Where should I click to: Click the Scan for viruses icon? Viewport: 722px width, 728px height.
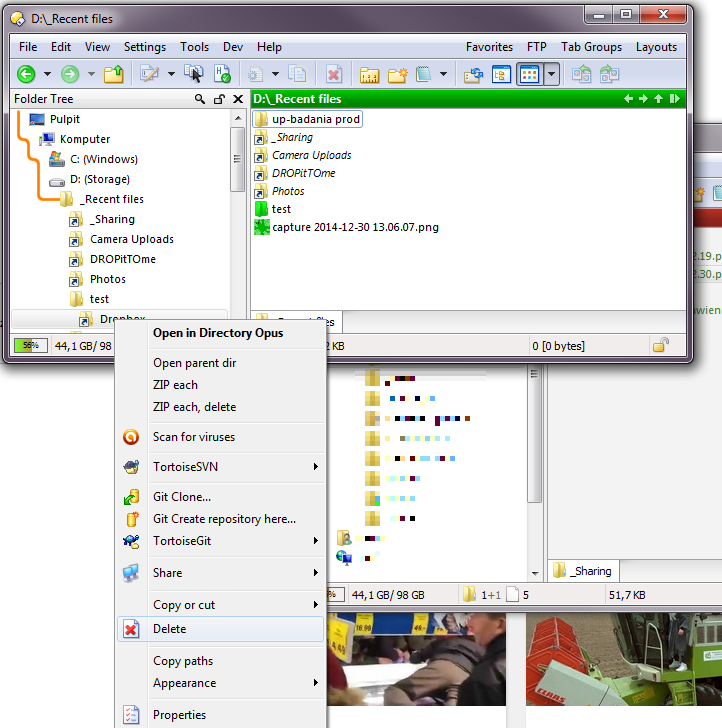pyautogui.click(x=131, y=437)
